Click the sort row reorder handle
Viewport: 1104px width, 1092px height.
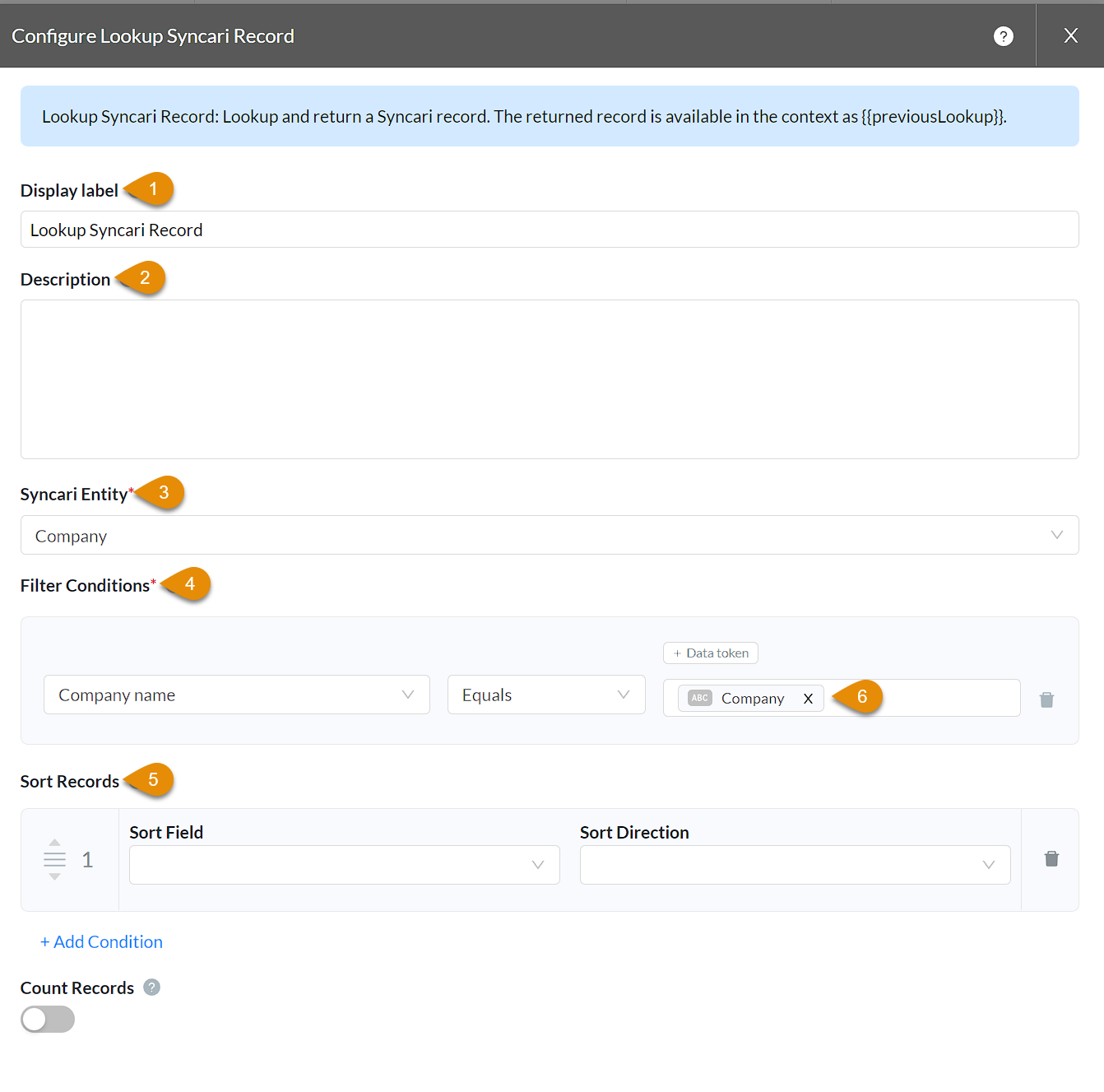[x=54, y=860]
